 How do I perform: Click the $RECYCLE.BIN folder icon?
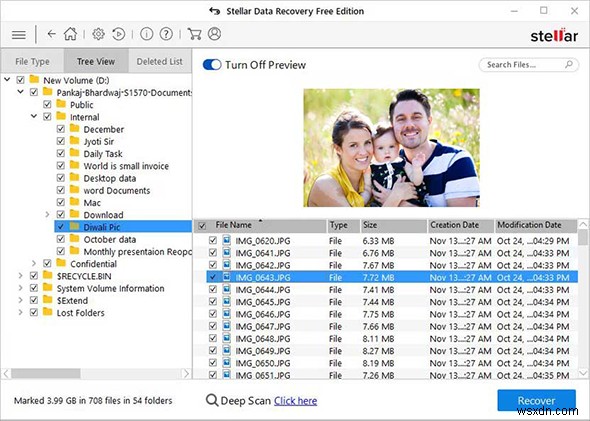click(x=48, y=275)
